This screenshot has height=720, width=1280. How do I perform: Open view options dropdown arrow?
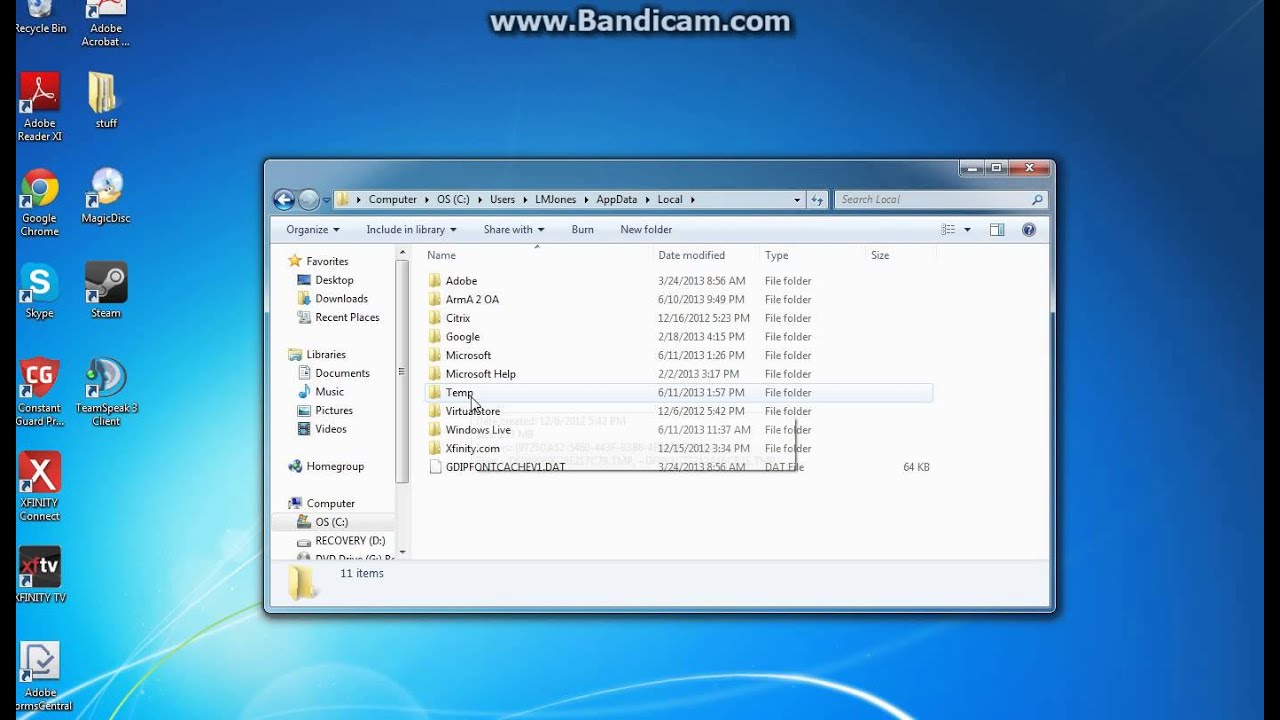[x=967, y=229]
